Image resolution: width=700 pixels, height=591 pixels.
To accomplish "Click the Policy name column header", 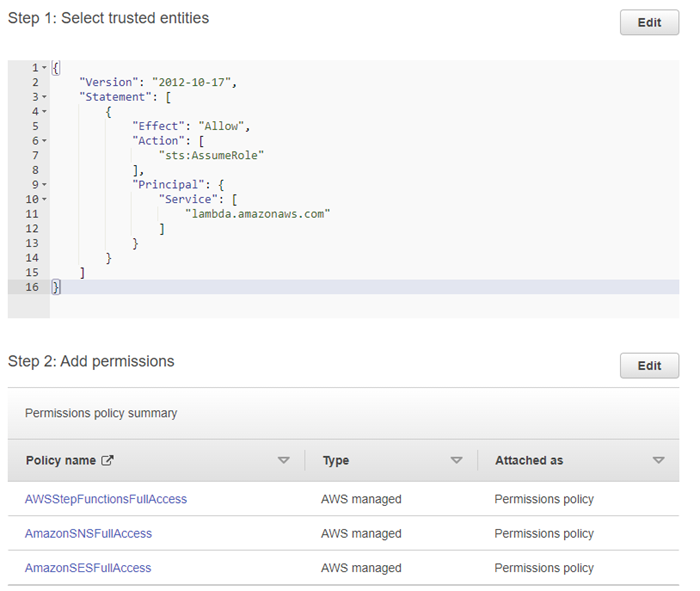I will [60, 461].
